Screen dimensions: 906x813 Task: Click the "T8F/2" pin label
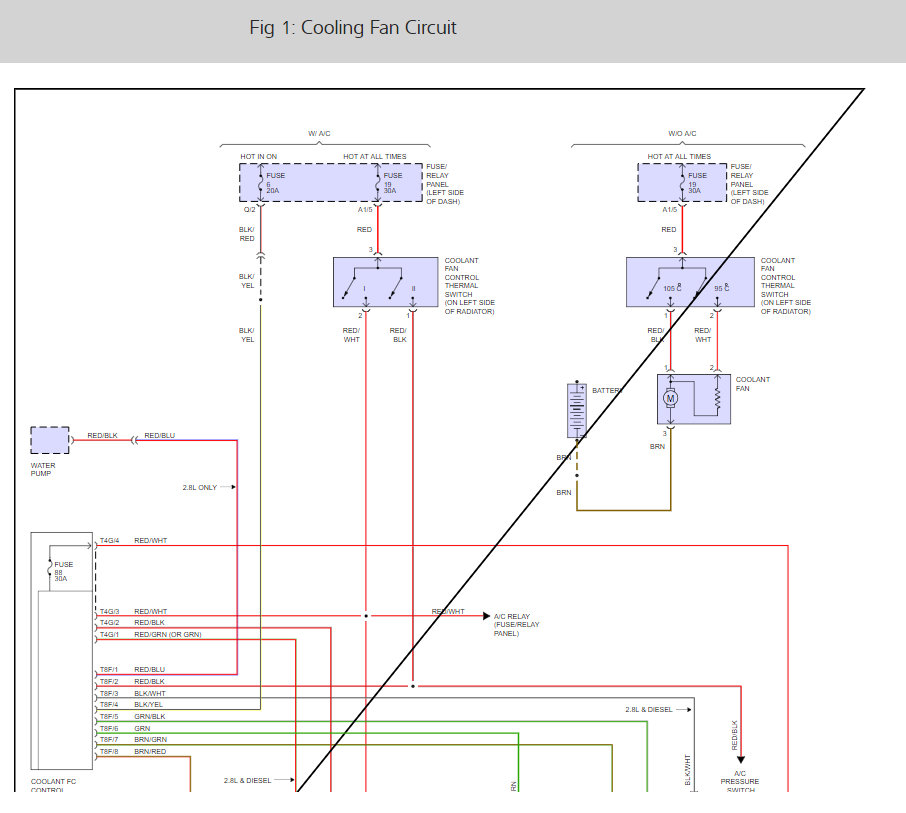tap(109, 682)
